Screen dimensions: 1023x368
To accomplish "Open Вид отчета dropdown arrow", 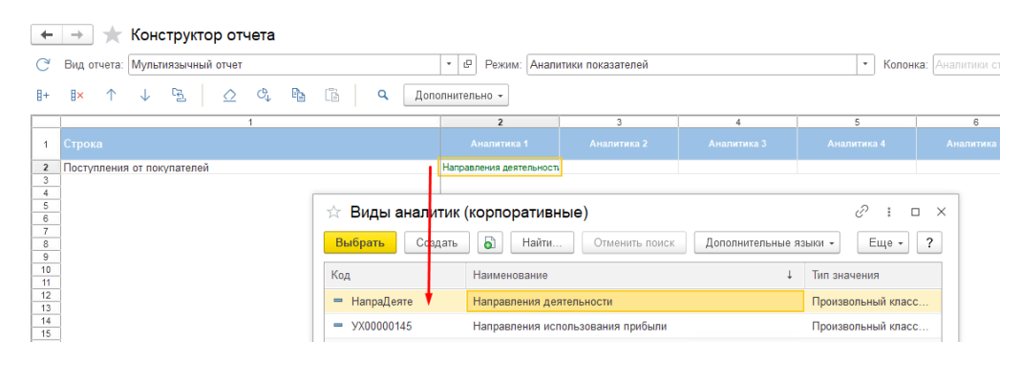I will (x=449, y=65).
